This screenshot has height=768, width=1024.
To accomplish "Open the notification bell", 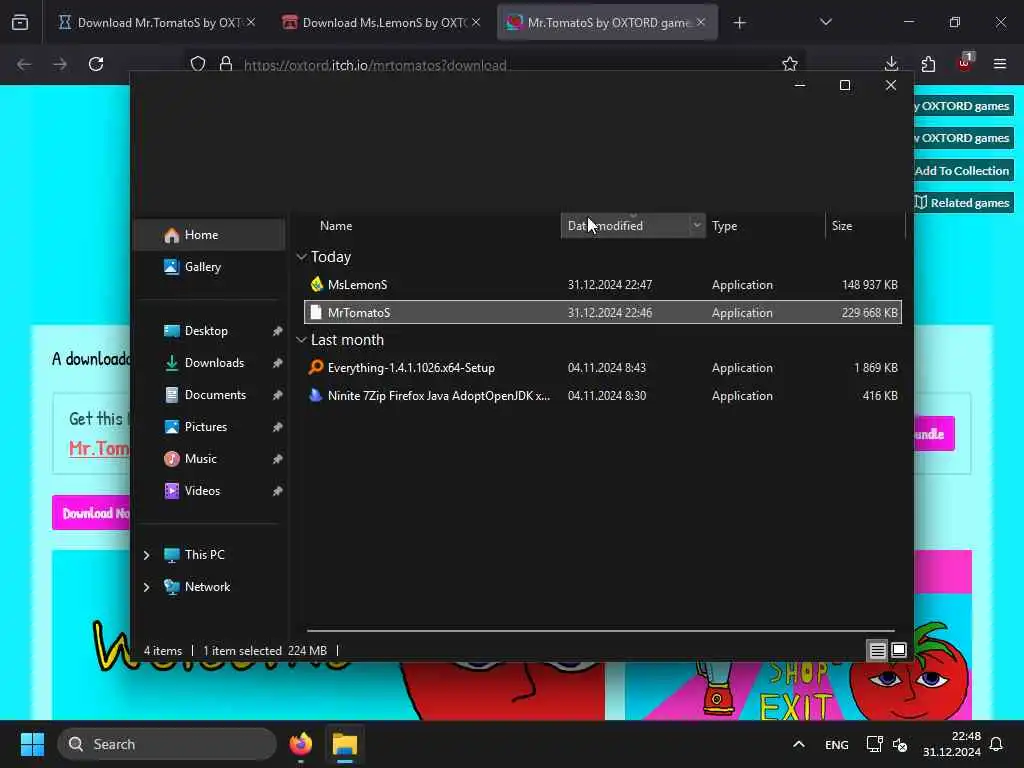I will [x=996, y=744].
